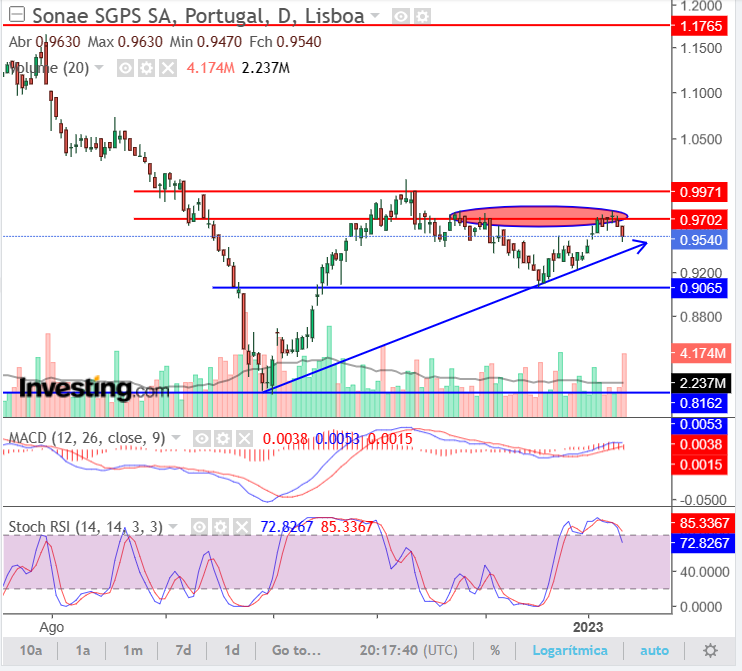Click the MACD 0.0015 scale label

[699, 465]
